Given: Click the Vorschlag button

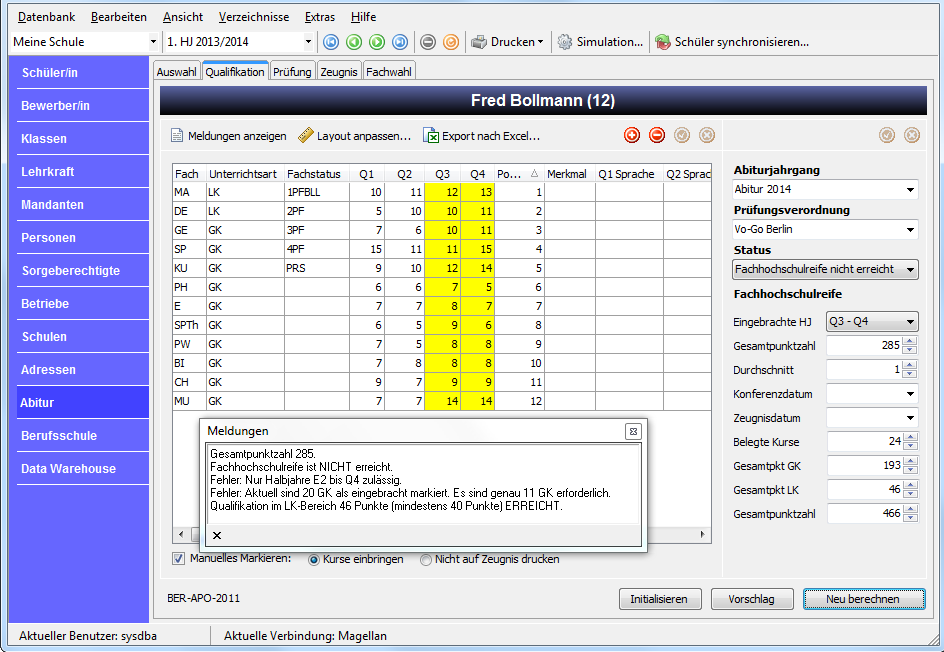Looking at the screenshot, I should (x=751, y=599).
